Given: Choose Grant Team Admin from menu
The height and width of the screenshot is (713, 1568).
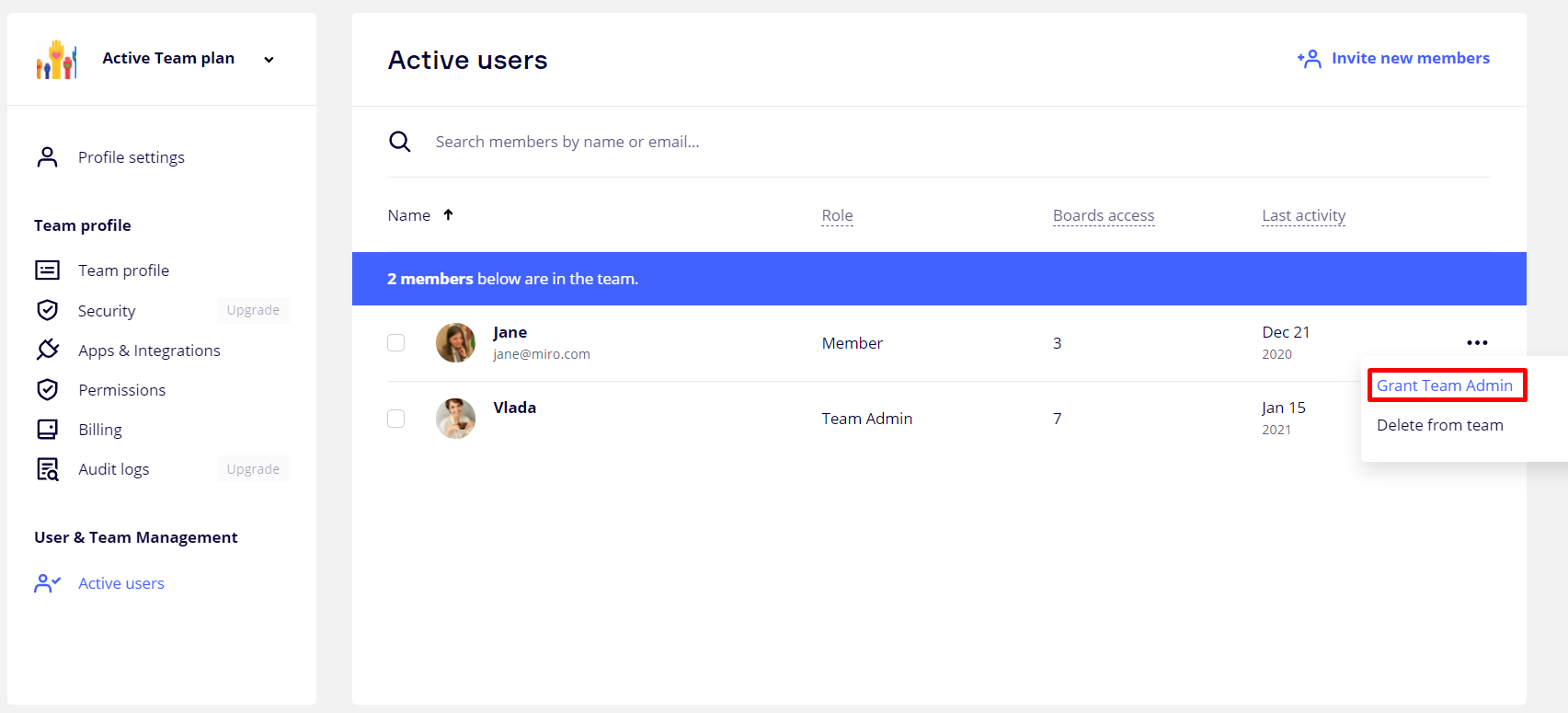Looking at the screenshot, I should (1444, 385).
